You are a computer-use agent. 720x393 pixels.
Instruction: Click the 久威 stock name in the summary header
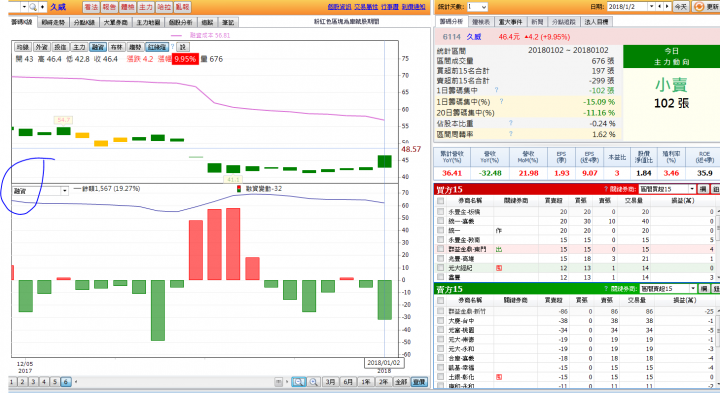click(x=473, y=37)
